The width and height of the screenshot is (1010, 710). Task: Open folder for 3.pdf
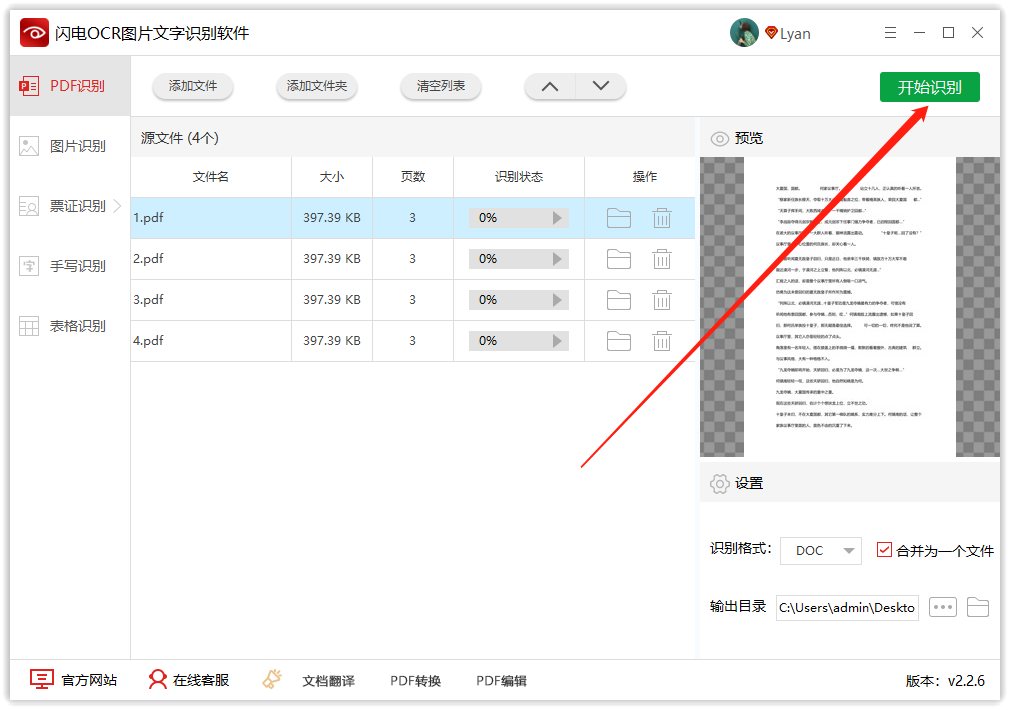(618, 300)
